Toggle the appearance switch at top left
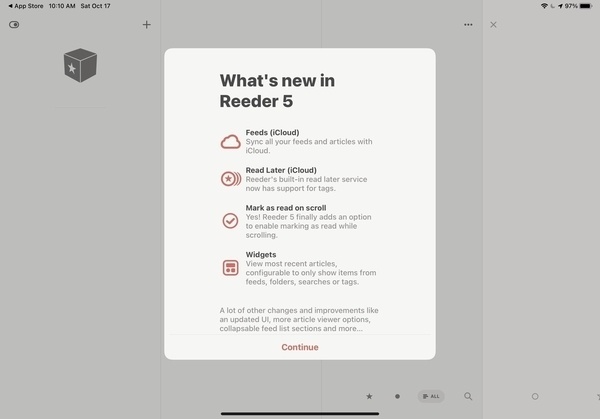Image resolution: width=600 pixels, height=419 pixels. pyautogui.click(x=14, y=25)
